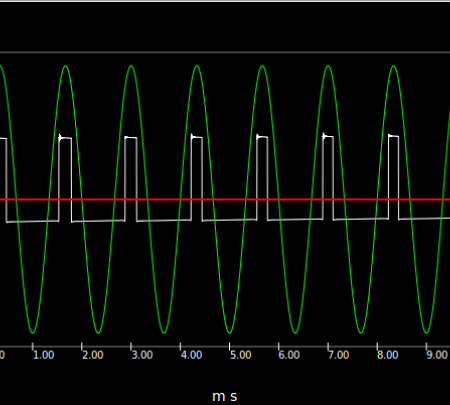Click the green sine trough above 9.00

click(426, 332)
